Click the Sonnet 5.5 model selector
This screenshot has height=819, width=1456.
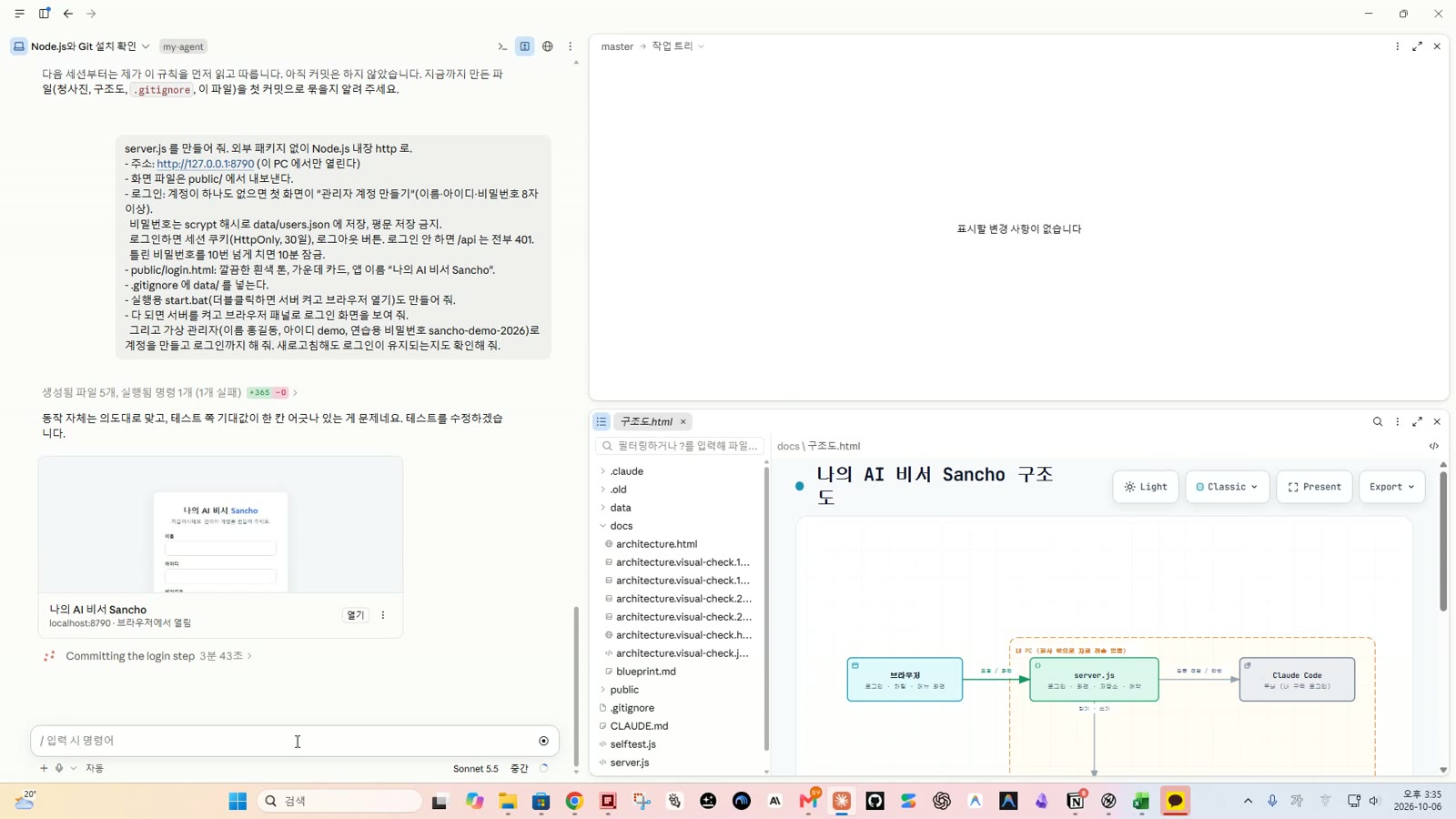(476, 769)
